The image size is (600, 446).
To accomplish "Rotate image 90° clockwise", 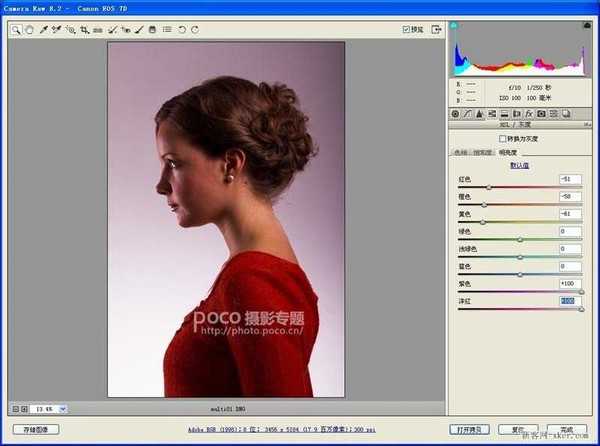I will point(194,30).
